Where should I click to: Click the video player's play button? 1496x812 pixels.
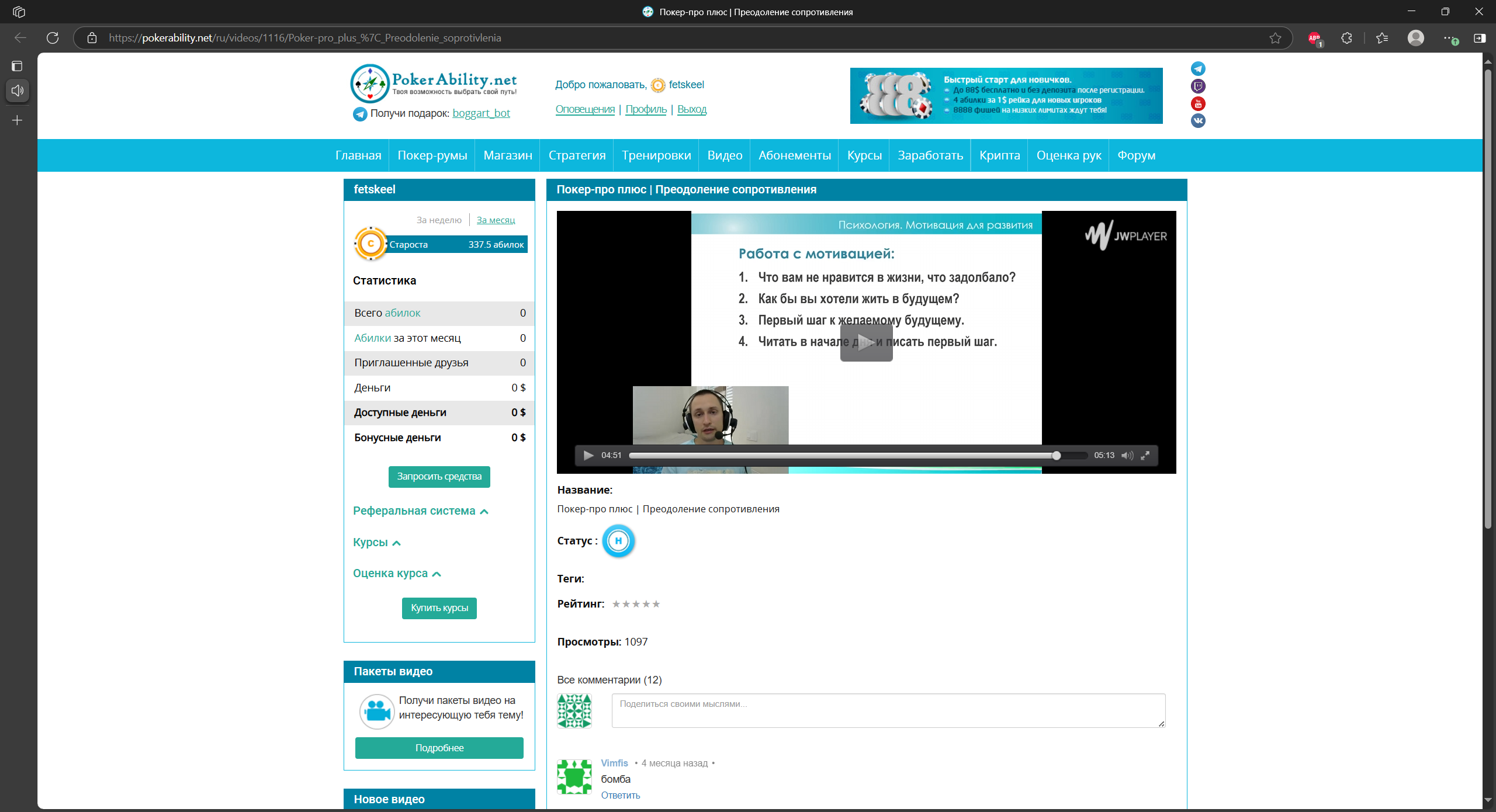(x=588, y=455)
